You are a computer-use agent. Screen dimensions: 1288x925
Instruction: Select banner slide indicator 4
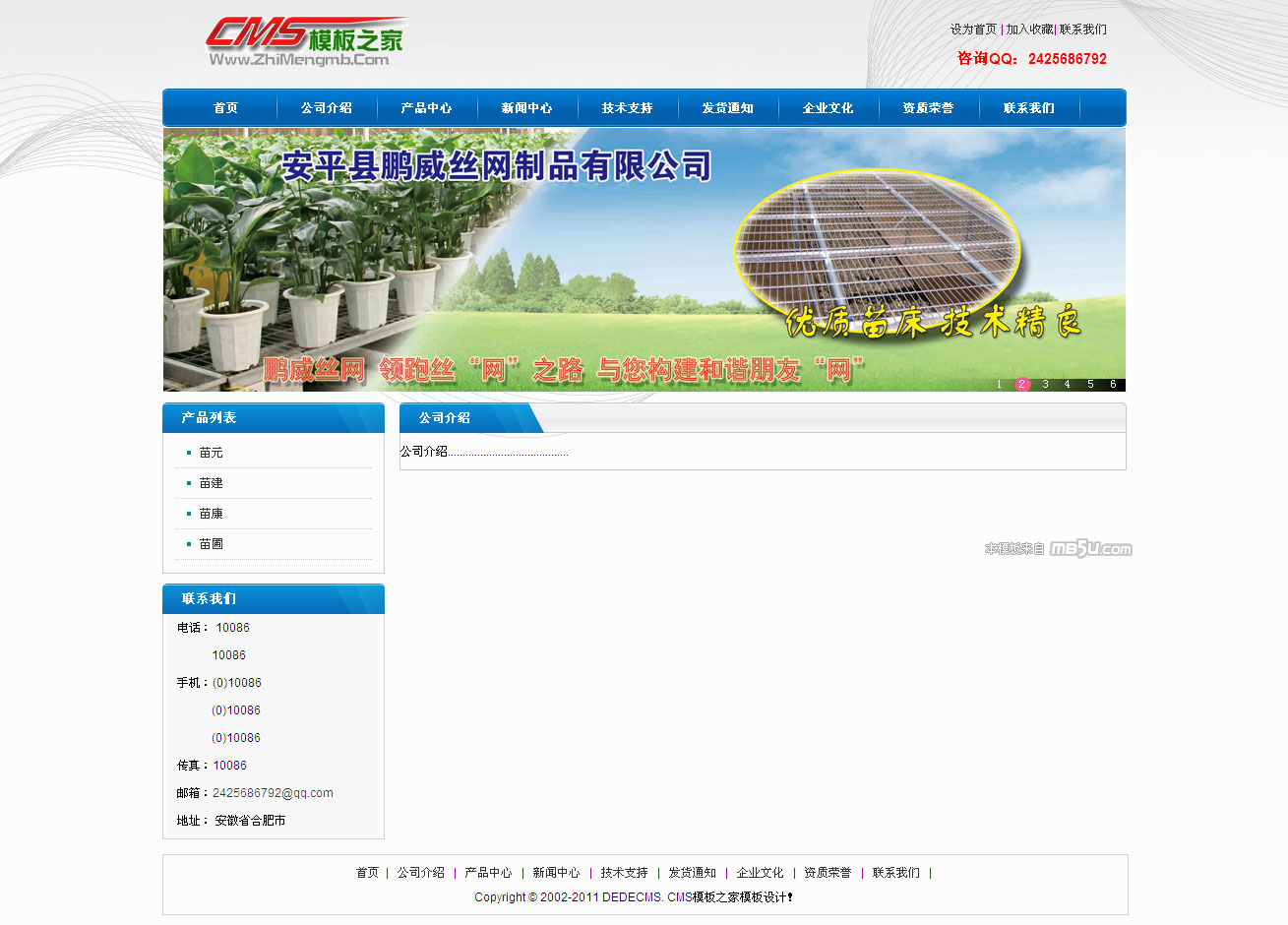1068,385
